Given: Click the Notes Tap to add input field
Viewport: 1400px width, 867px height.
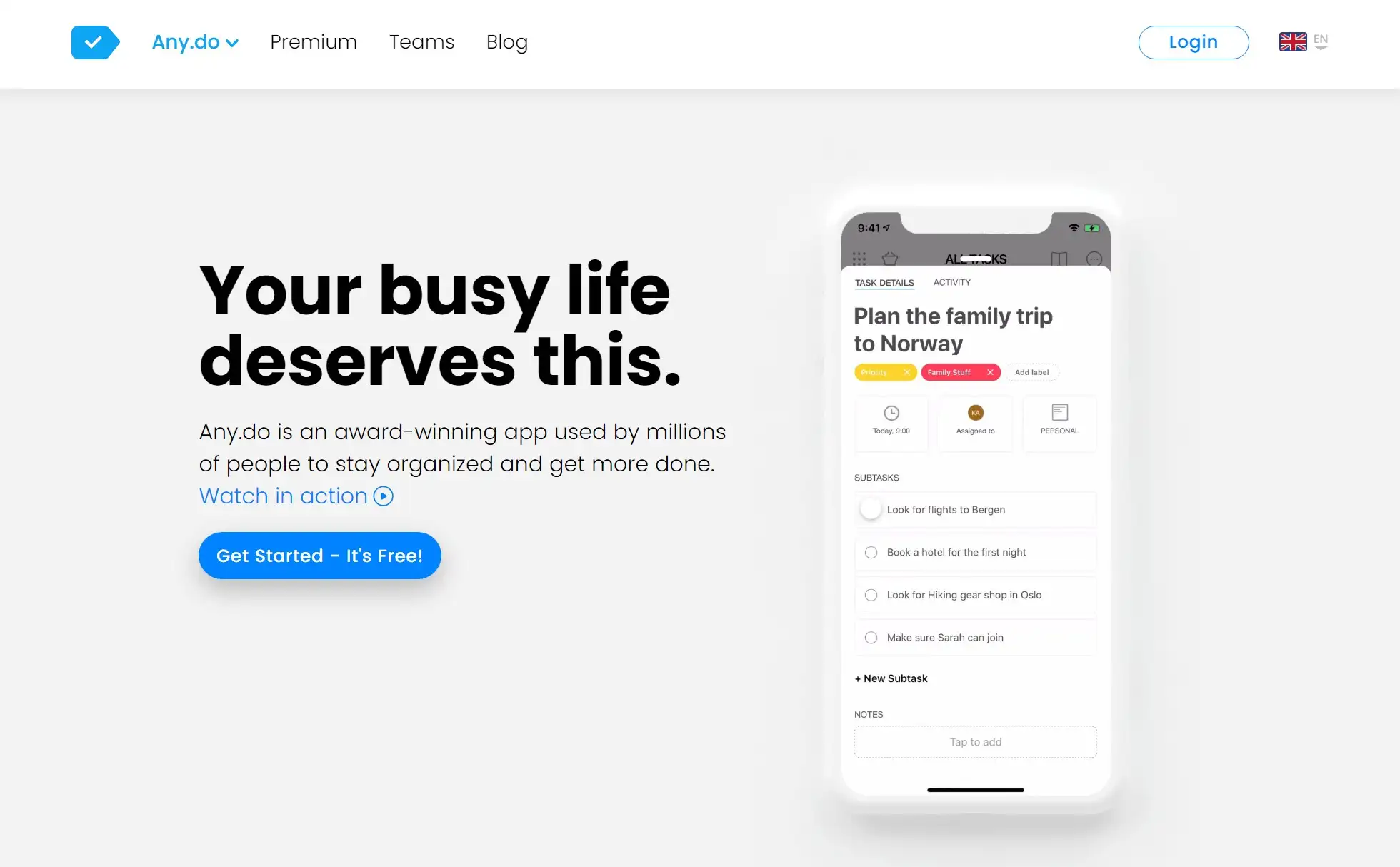Looking at the screenshot, I should 975,742.
